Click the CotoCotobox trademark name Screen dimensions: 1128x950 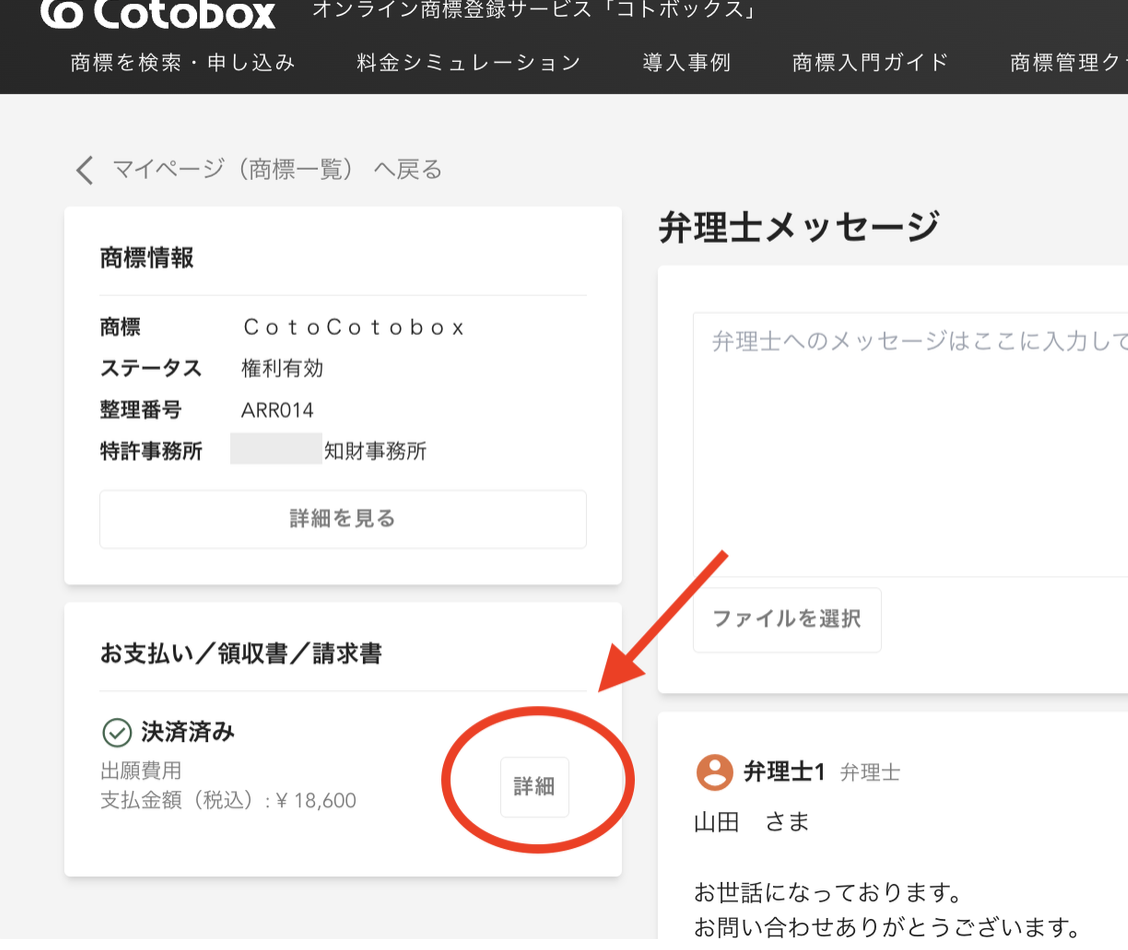click(354, 327)
